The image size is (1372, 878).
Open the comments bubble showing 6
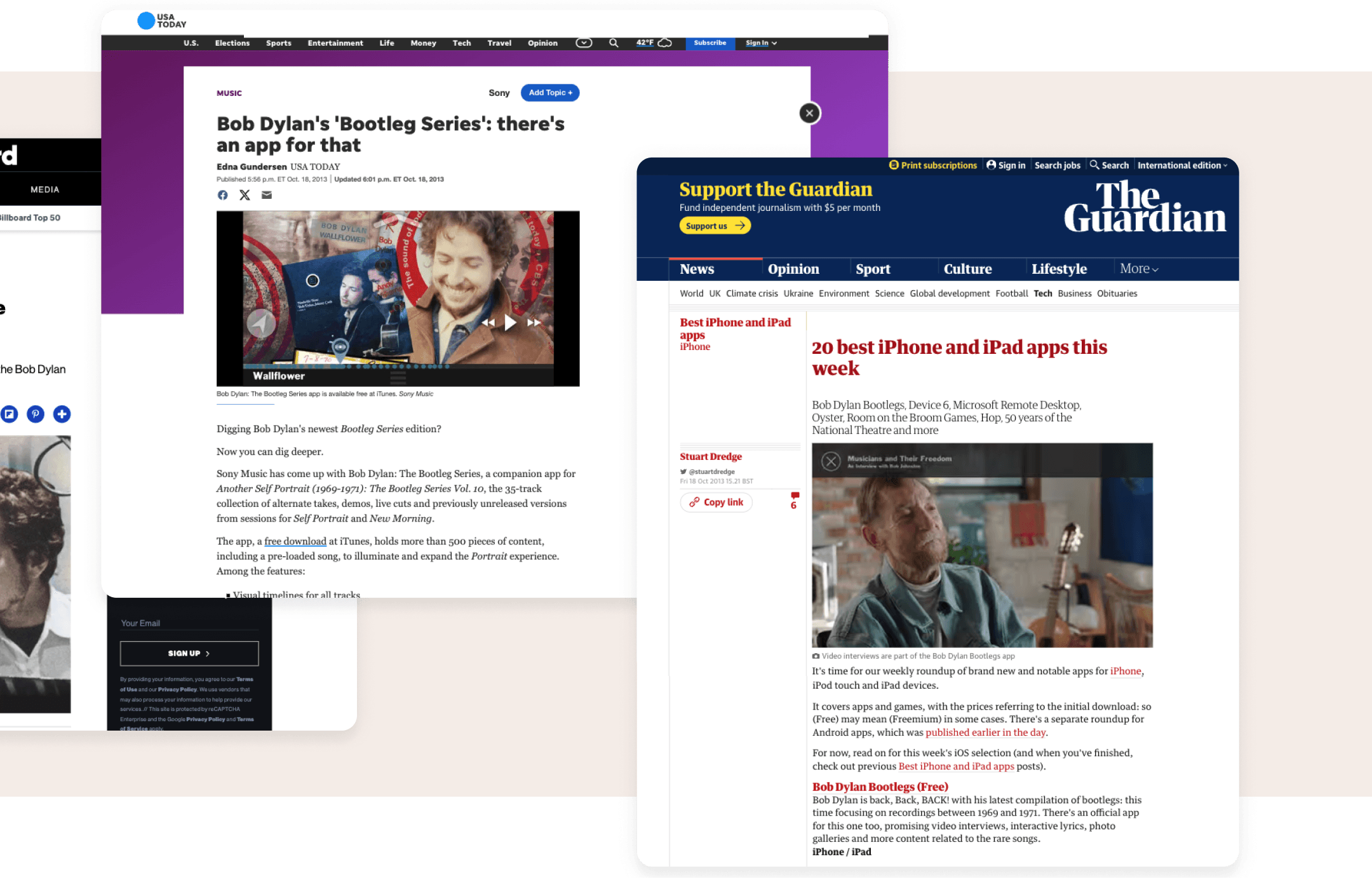pos(794,500)
